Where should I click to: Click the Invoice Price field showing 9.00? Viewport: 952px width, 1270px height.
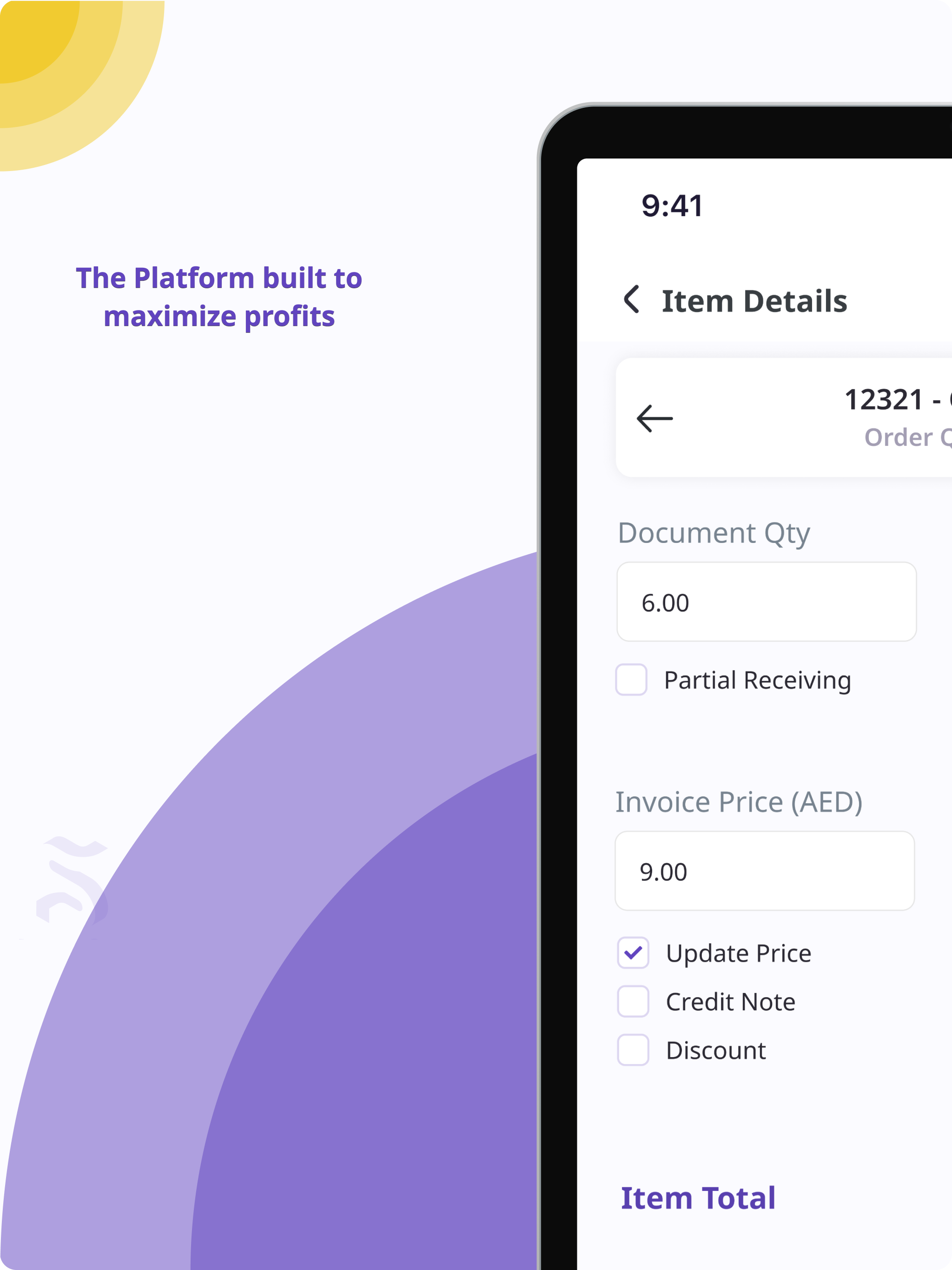(765, 871)
